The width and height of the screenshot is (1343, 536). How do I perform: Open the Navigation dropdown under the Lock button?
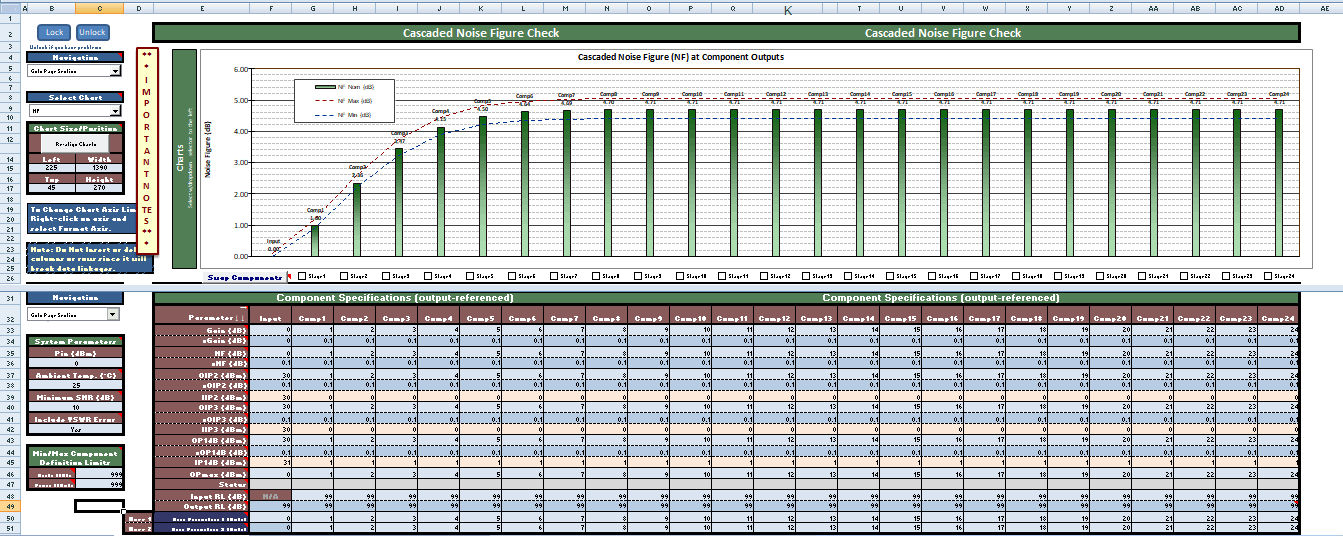point(115,71)
